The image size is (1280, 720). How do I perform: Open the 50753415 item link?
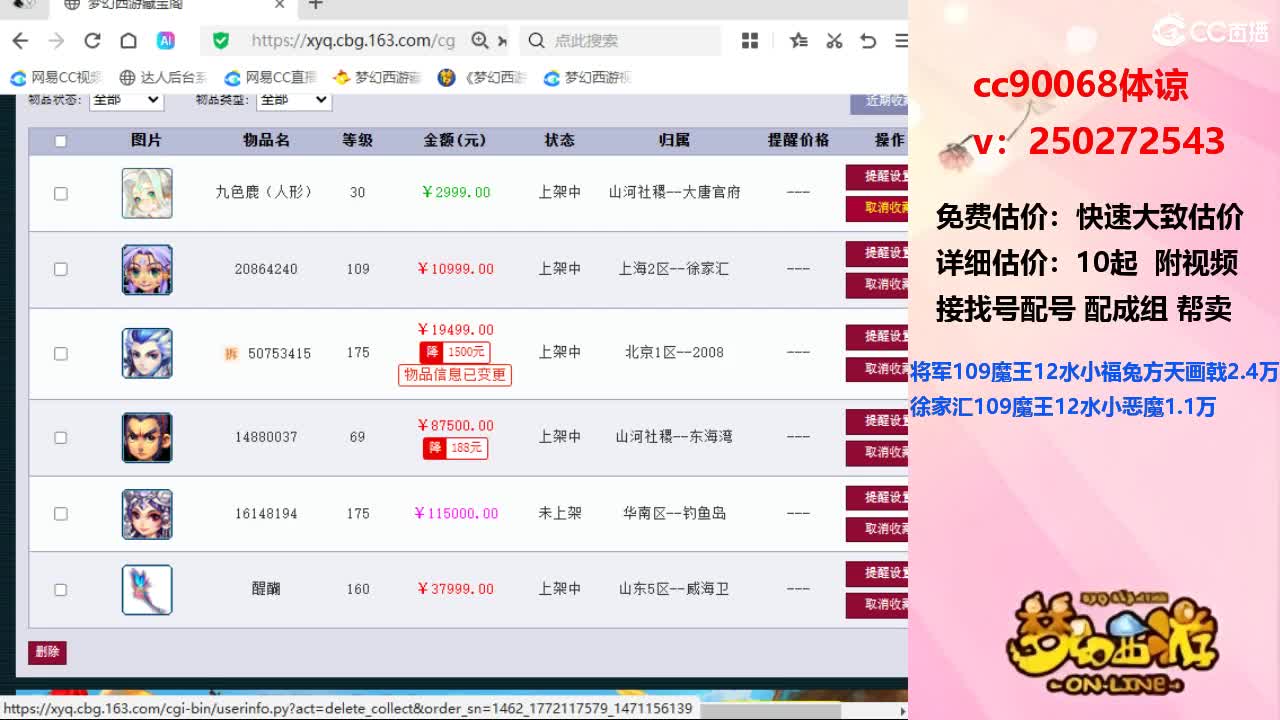pyautogui.click(x=279, y=353)
